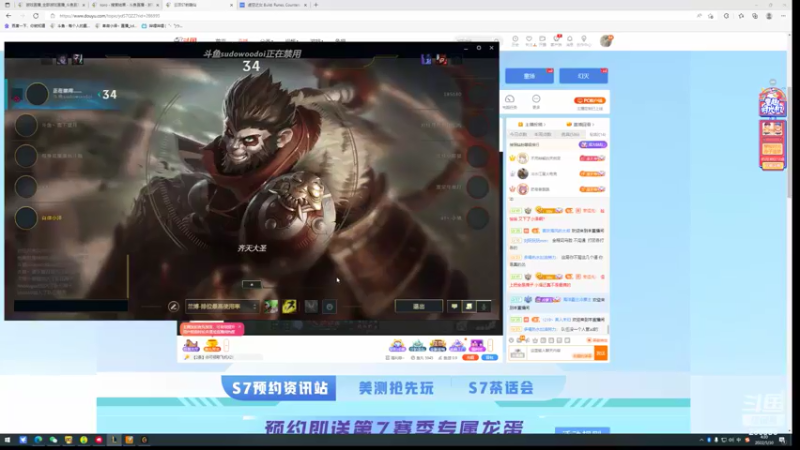Select the second blue wide tab in sidebar
Image resolution: width=800 pixels, height=450 pixels.
click(583, 76)
